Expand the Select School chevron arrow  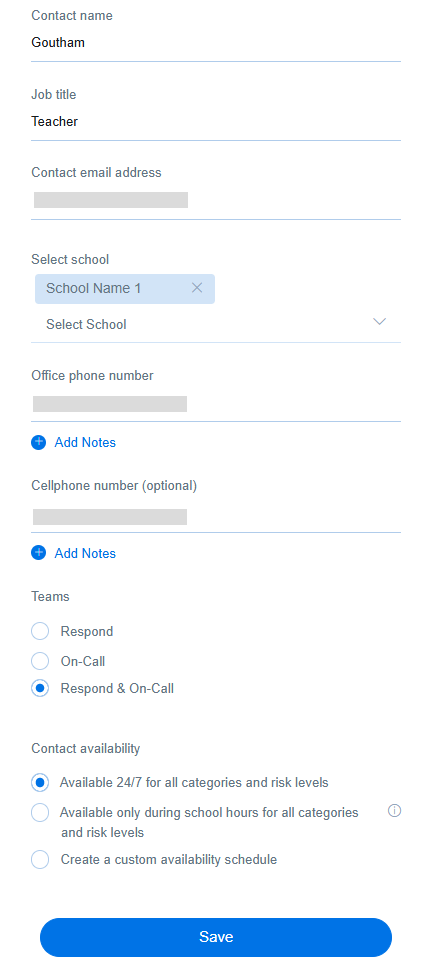(x=379, y=321)
